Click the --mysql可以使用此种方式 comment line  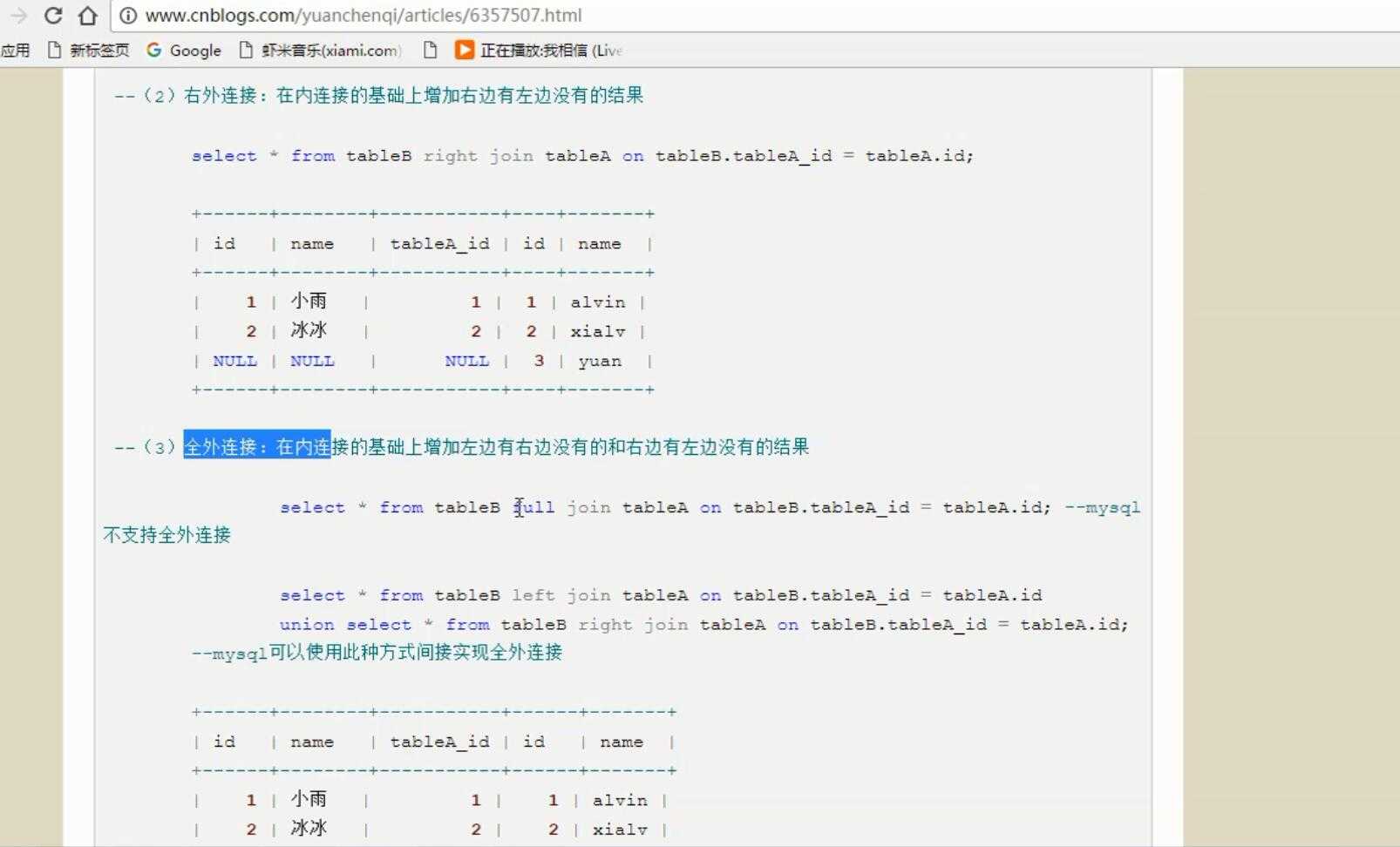(377, 653)
